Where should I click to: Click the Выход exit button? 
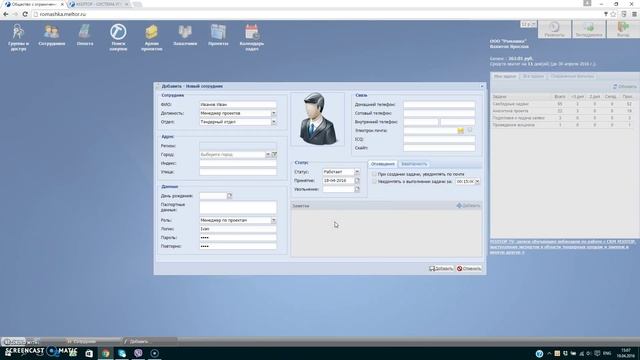pyautogui.click(x=623, y=29)
